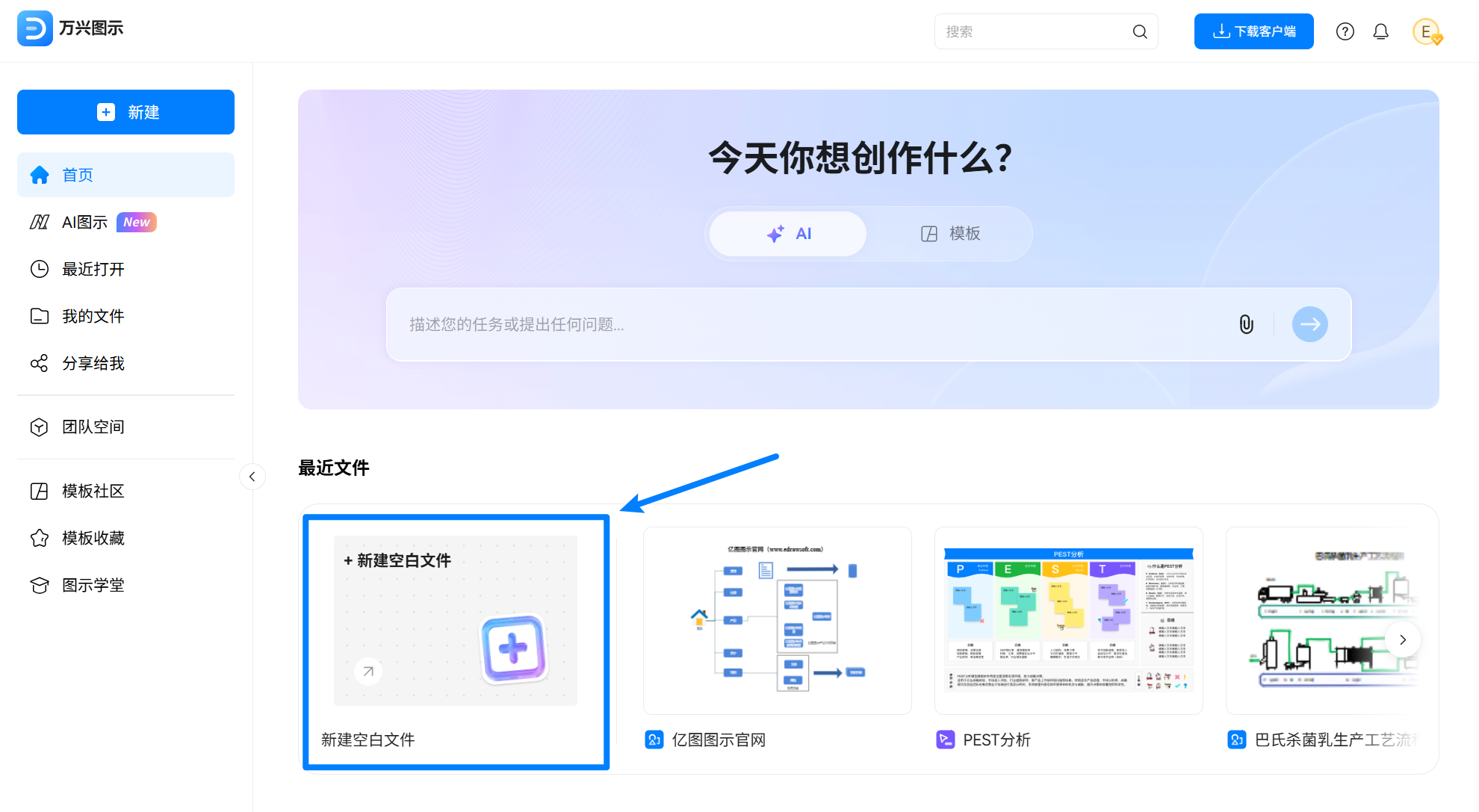Switch to the AI tab

pyautogui.click(x=788, y=234)
